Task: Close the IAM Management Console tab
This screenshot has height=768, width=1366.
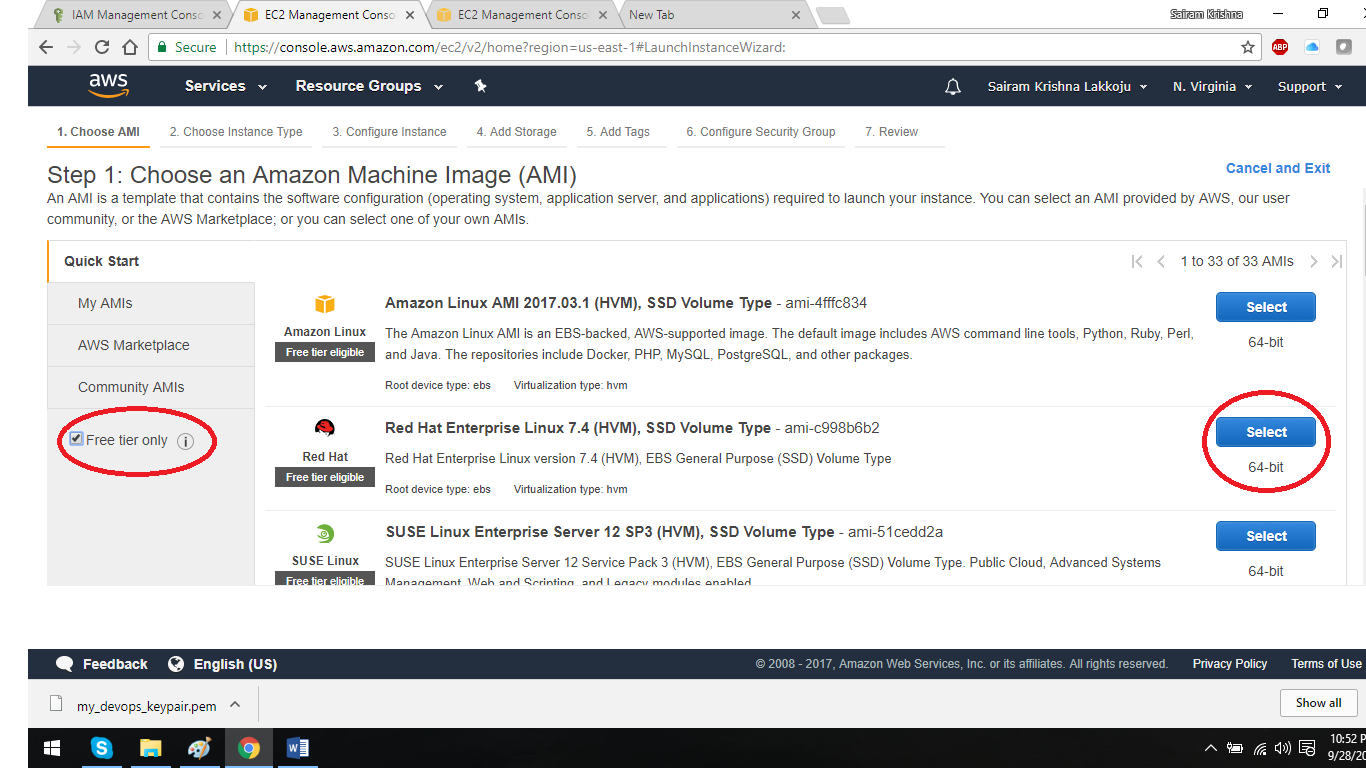Action: 217,15
